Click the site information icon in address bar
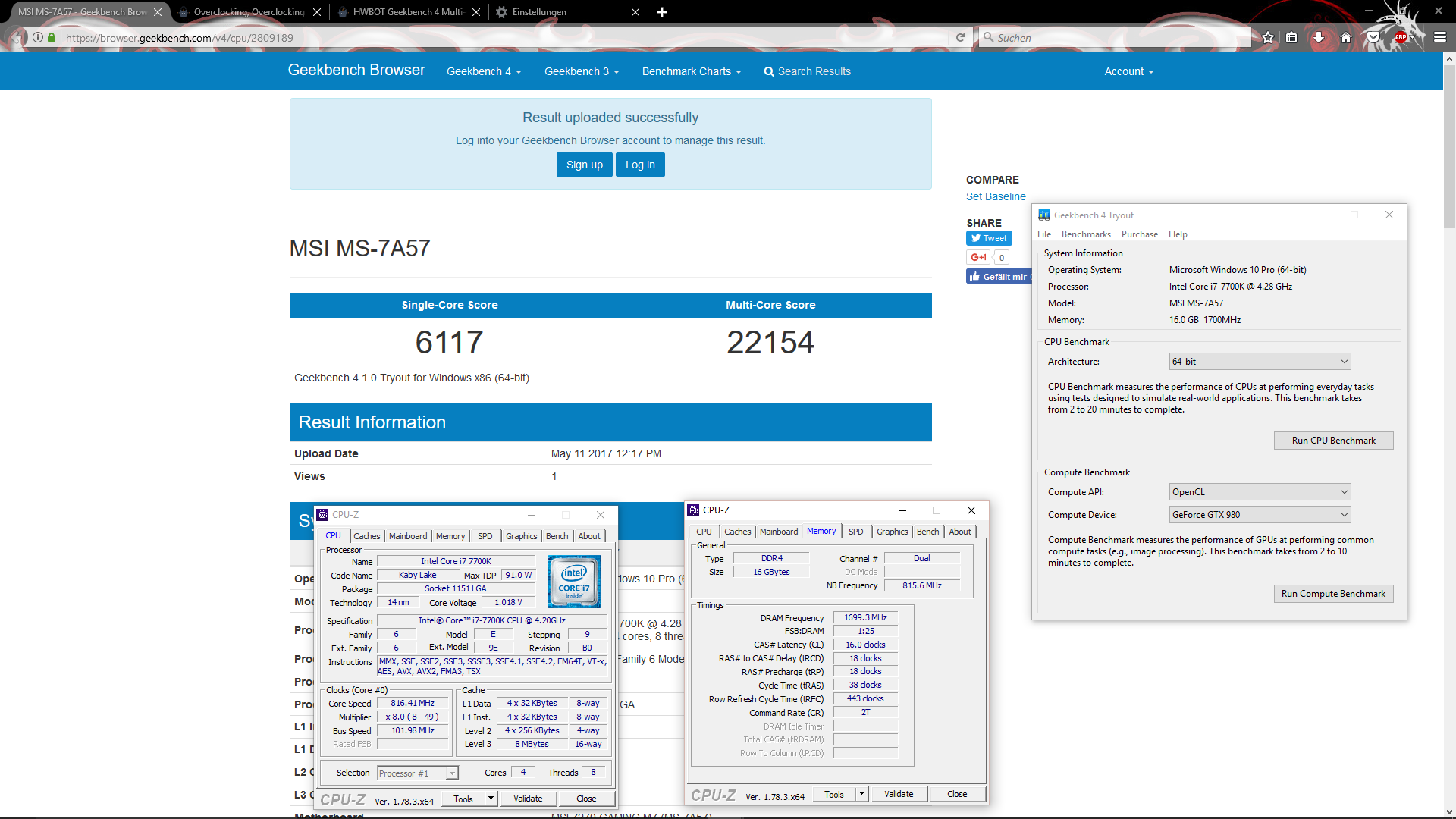This screenshot has width=1456, height=819. [x=38, y=37]
